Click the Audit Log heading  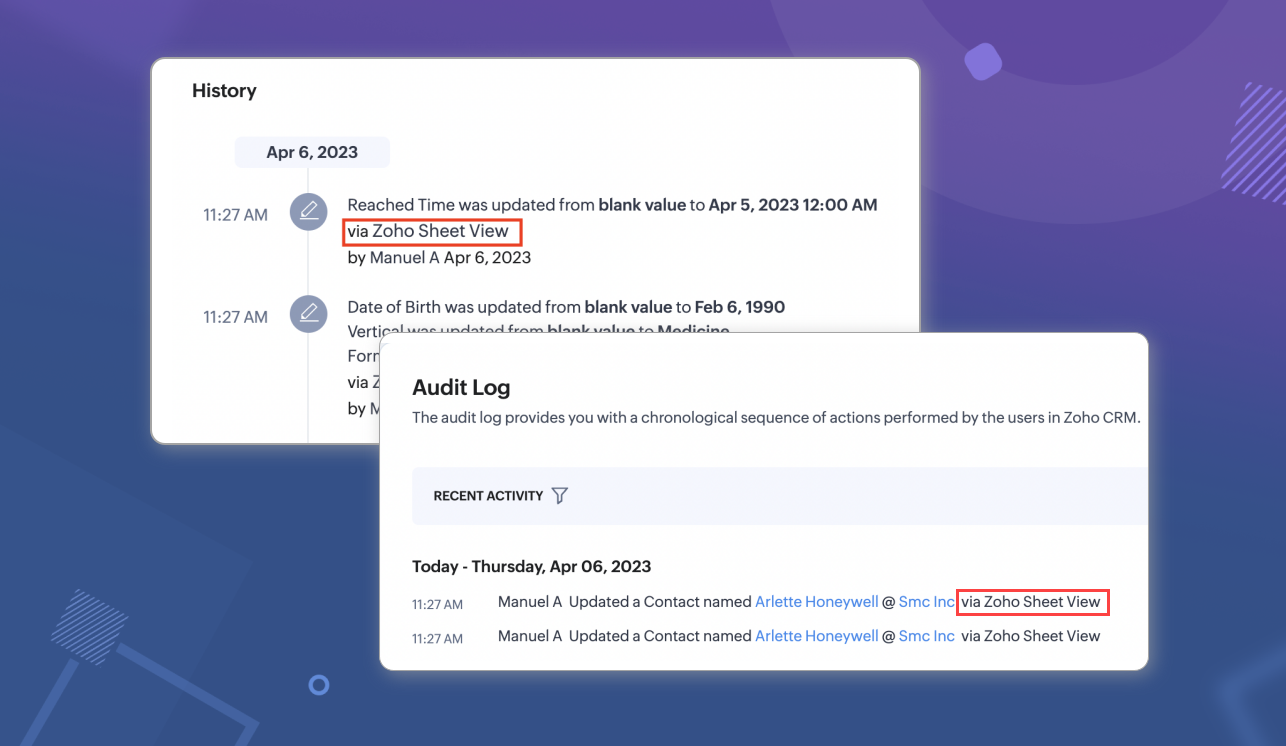461,388
